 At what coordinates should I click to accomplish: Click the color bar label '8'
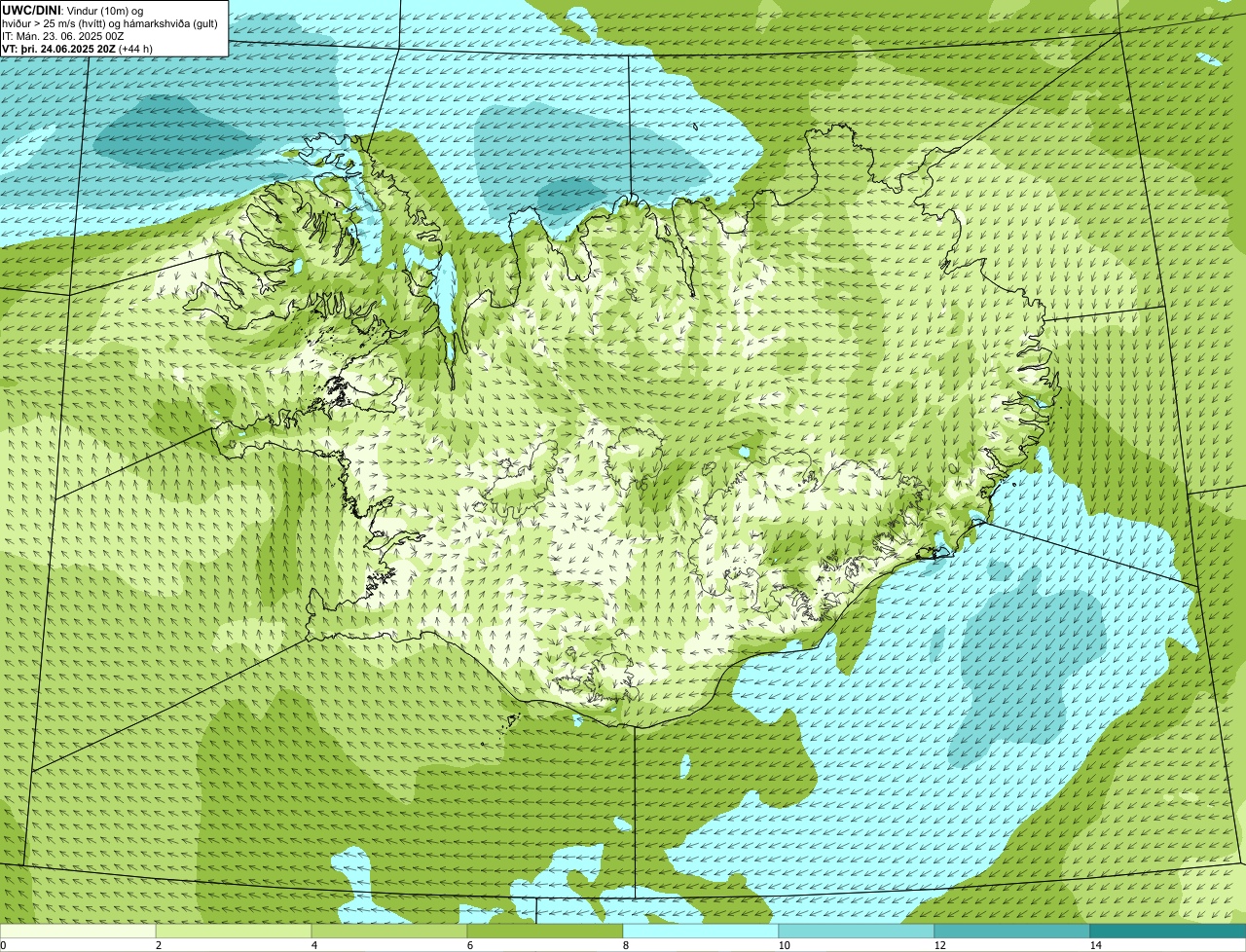coord(625,945)
